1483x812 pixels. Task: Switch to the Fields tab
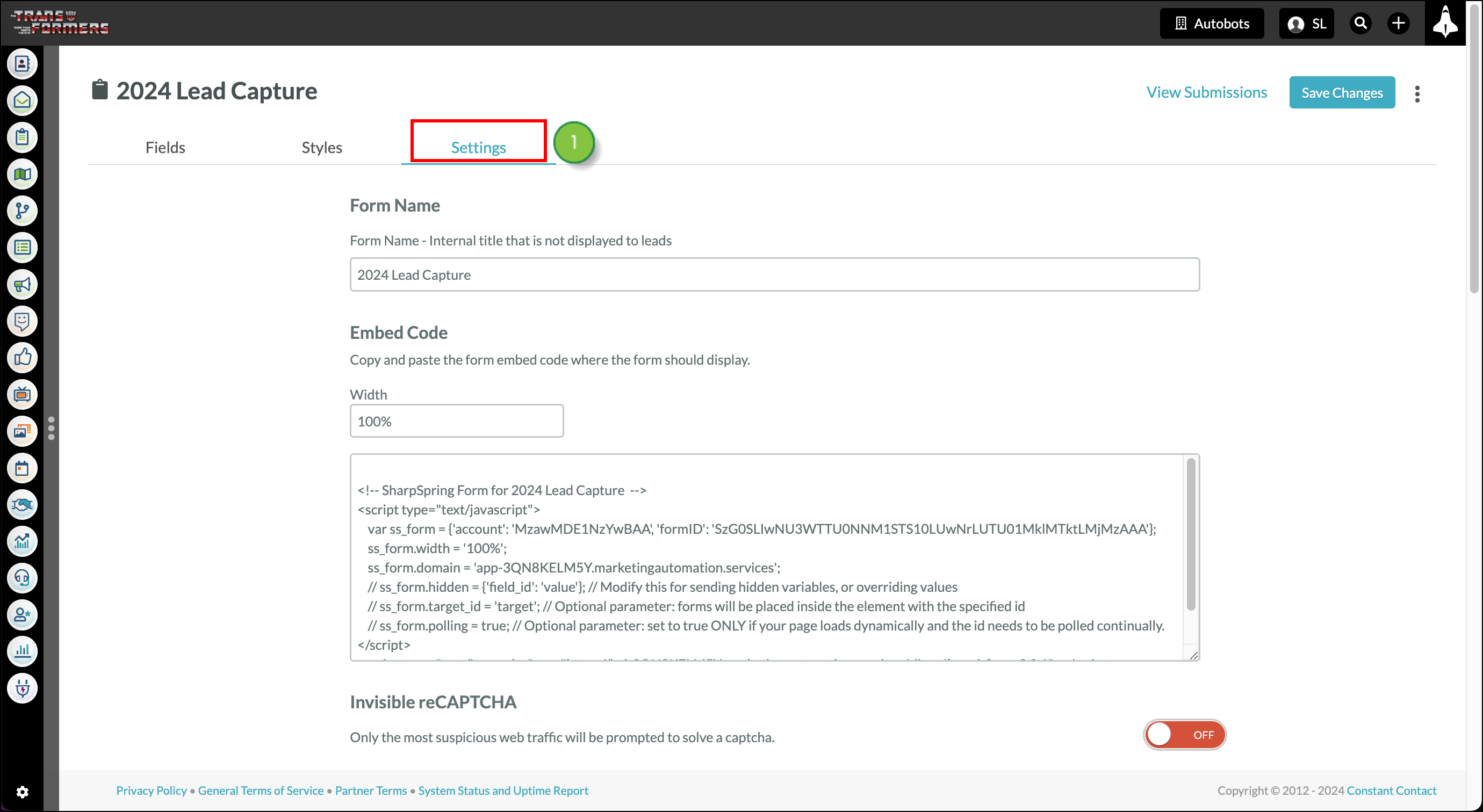click(165, 147)
